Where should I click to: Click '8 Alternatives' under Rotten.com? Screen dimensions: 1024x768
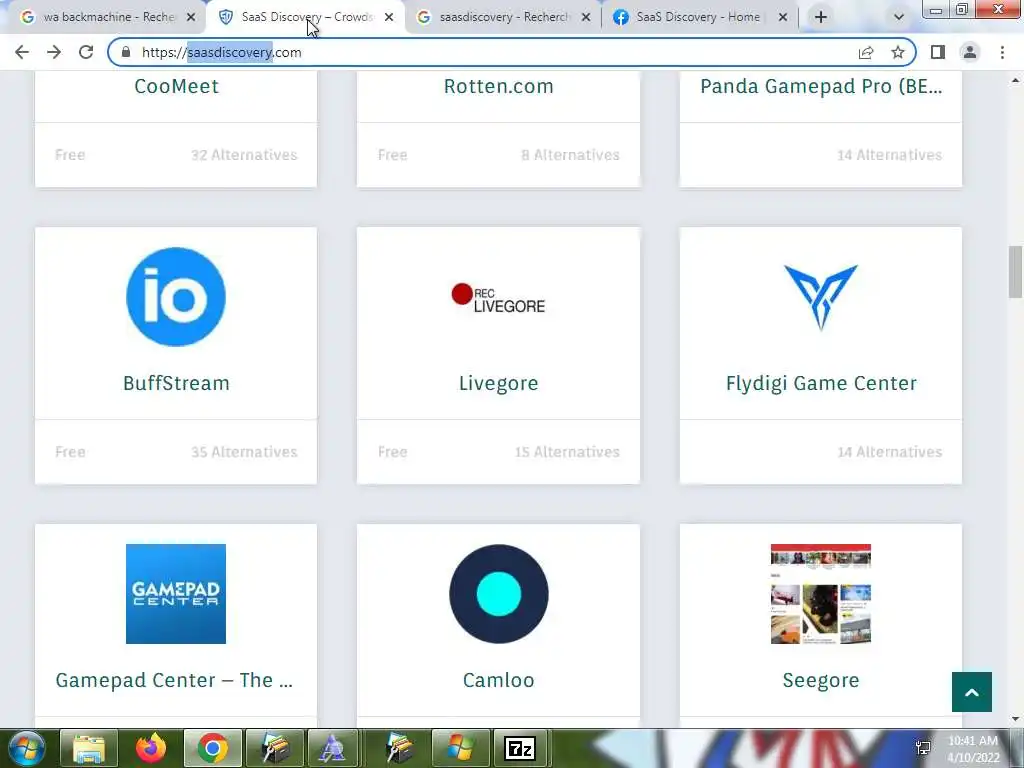(x=570, y=155)
